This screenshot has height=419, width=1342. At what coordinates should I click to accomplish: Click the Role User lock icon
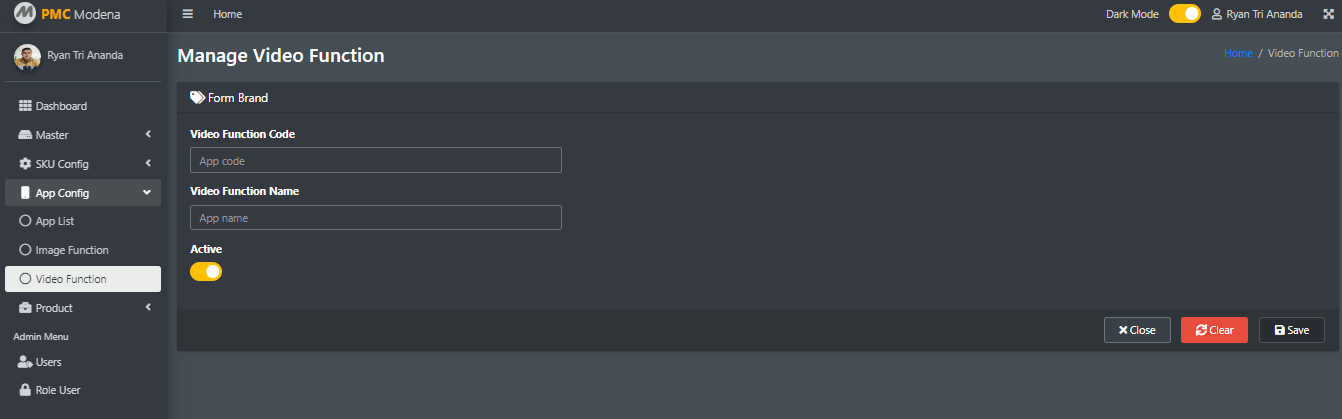tap(26, 390)
